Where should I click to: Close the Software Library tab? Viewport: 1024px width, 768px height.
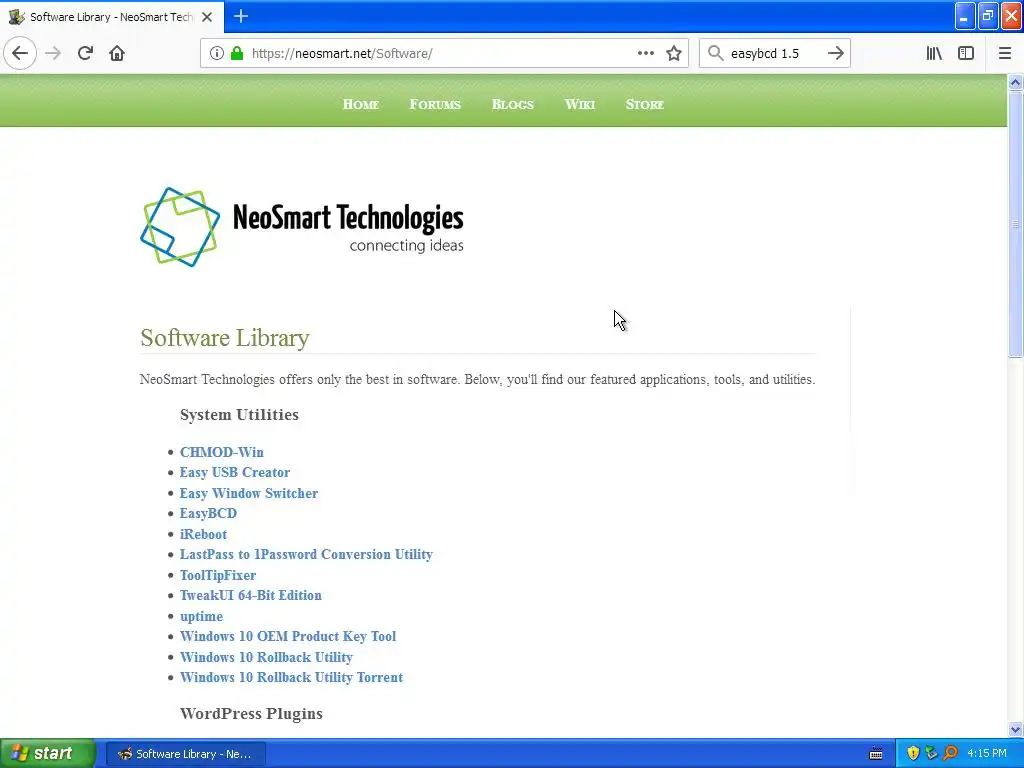coord(207,17)
